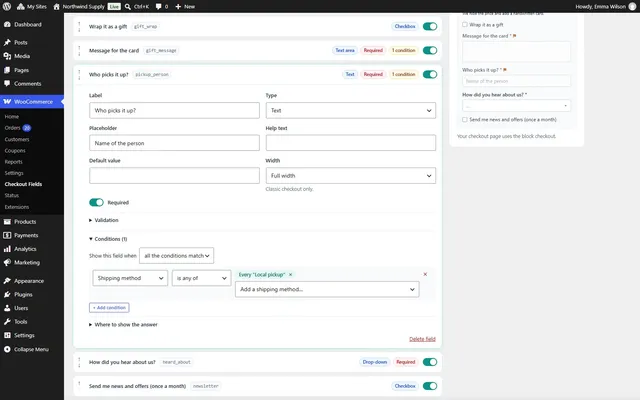Viewport: 640px width, 400px height.
Task: Open WooCommerce Customers submenu
Action: pos(17,140)
